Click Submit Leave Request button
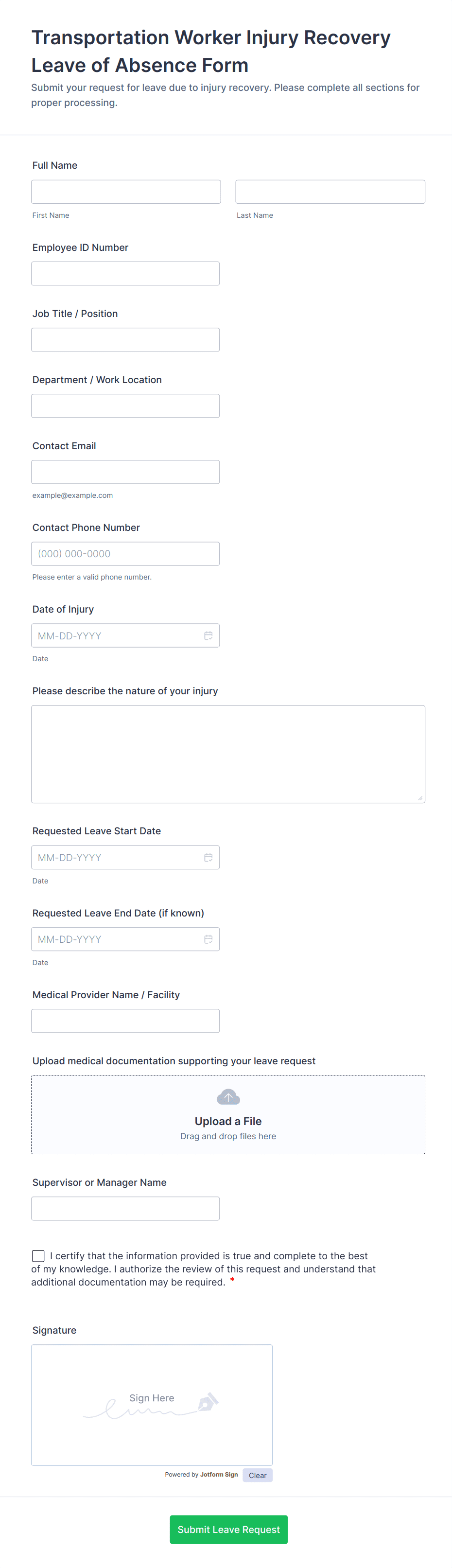Viewport: 452px width, 1568px height. [228, 1529]
